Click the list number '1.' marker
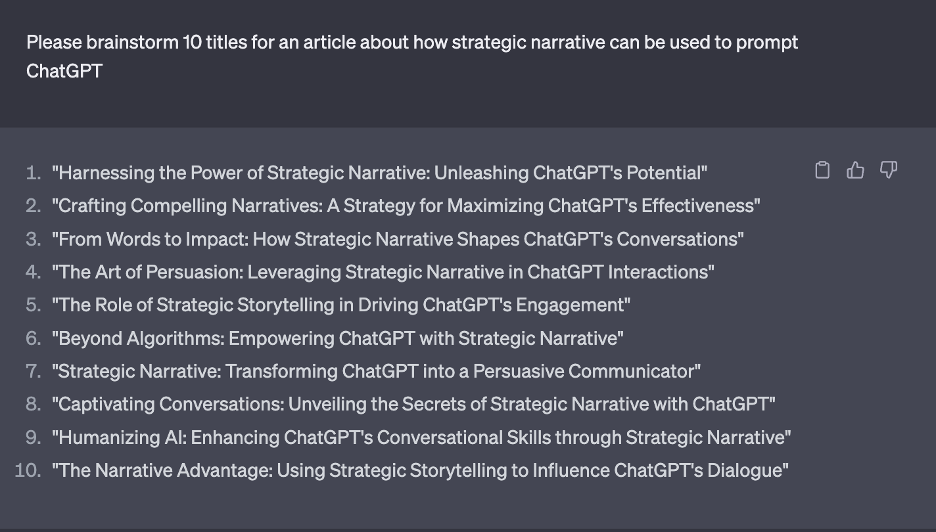 click(x=33, y=173)
